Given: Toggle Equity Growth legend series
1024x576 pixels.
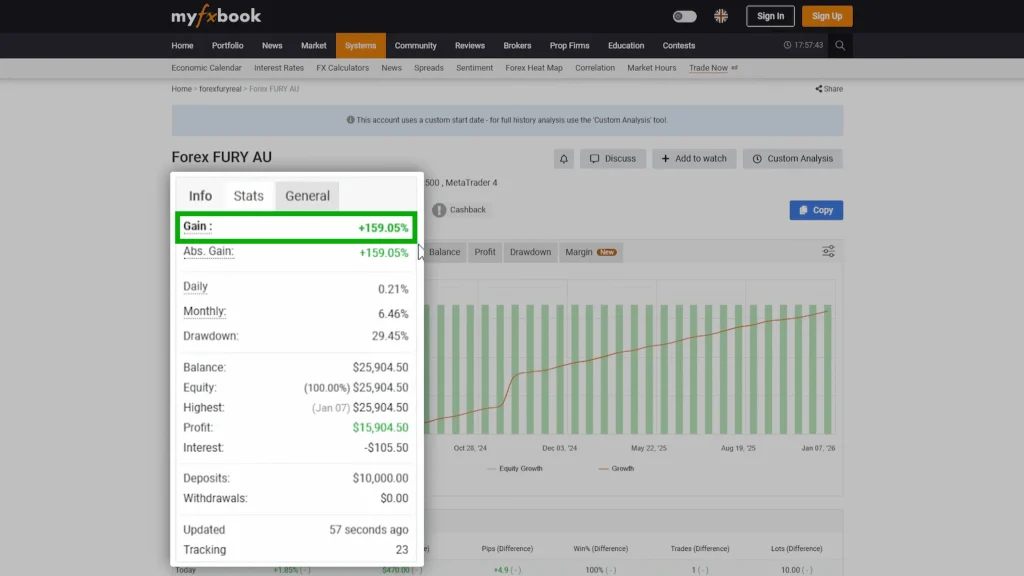Looking at the screenshot, I should (x=515, y=468).
